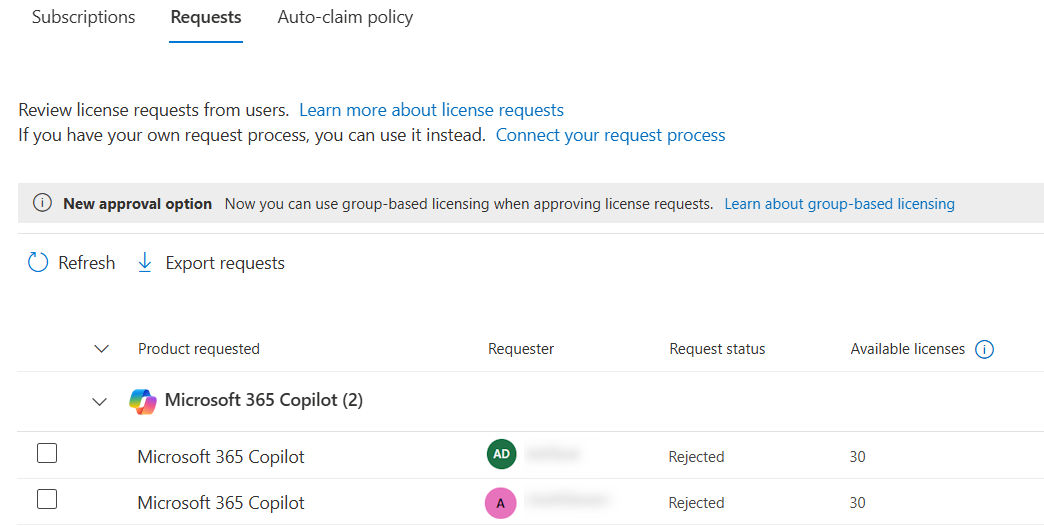Click product name in the pink A requester row
Screen dimensions: 1044x526
coord(221,503)
